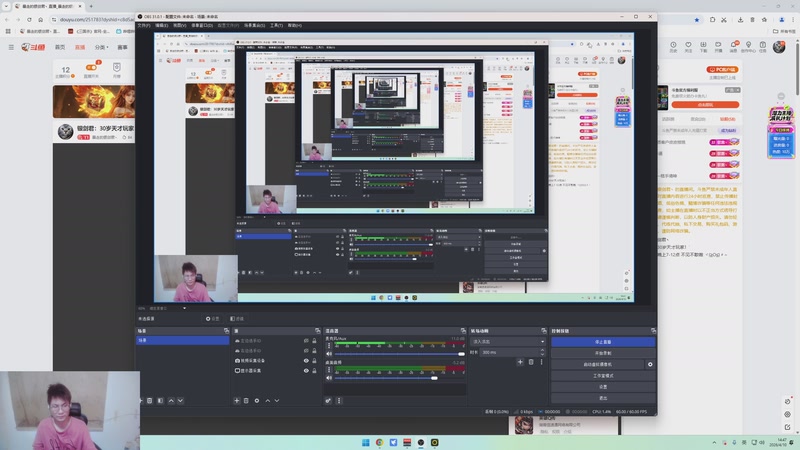Open the scene transition type dropdown
Screen dimensions: 800x450
point(508,341)
